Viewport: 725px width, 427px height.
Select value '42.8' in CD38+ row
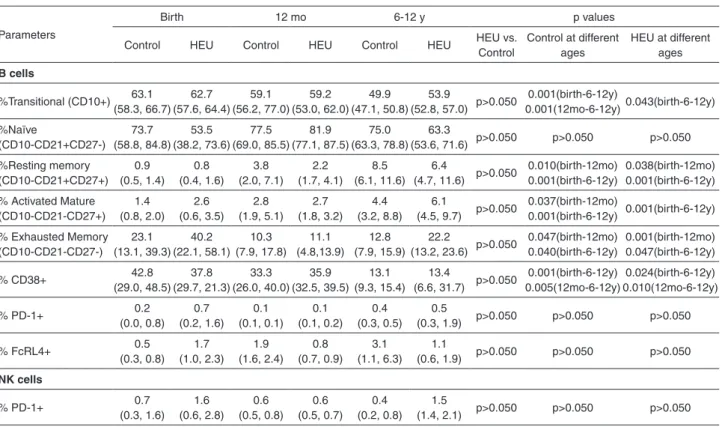point(142,272)
